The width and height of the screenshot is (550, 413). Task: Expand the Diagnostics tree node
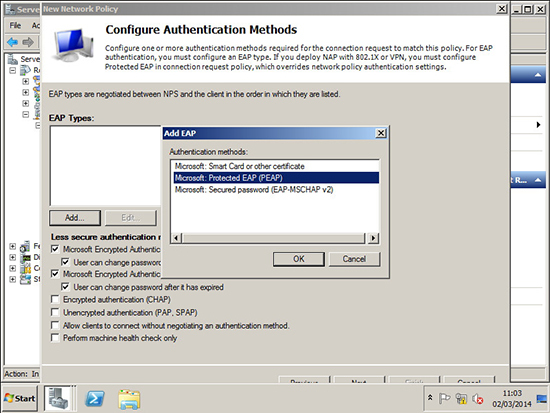point(13,257)
